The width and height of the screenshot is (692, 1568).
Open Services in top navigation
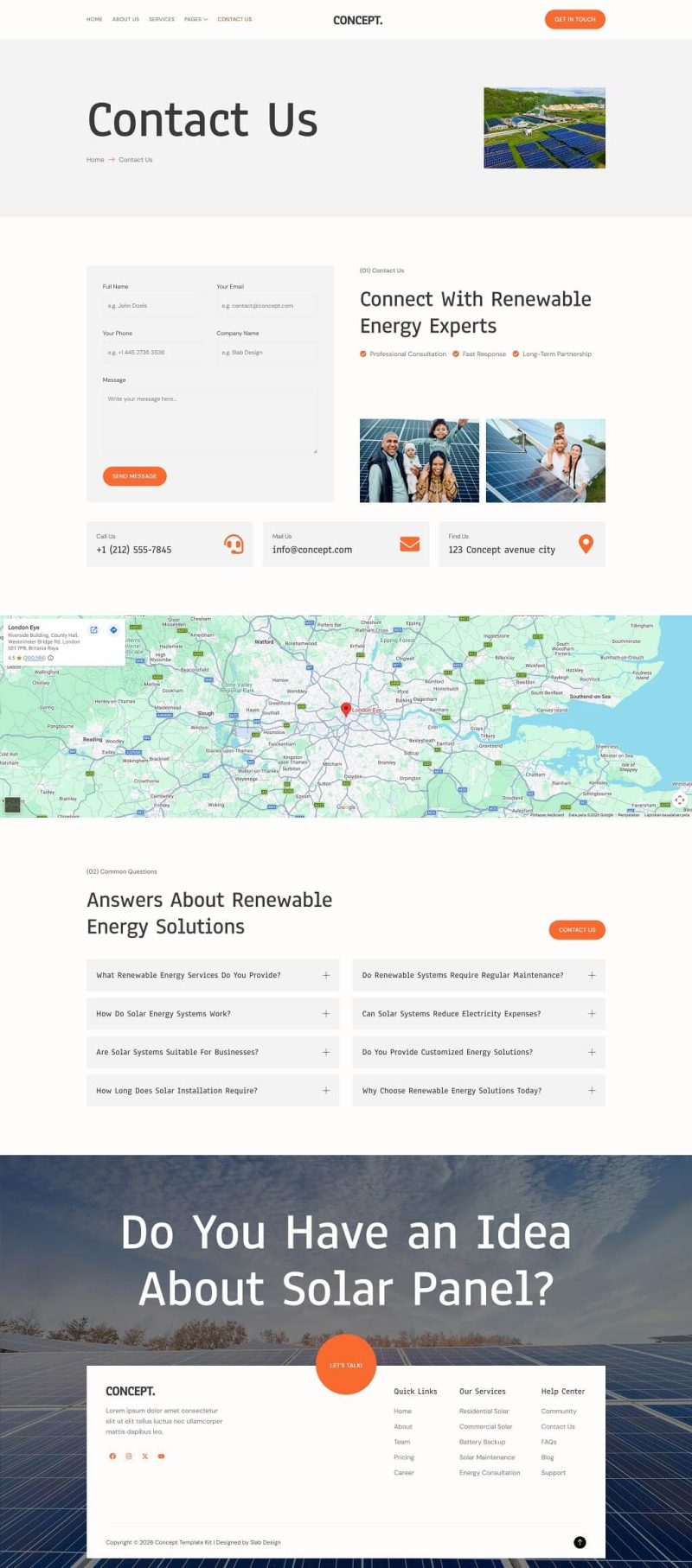pos(162,19)
